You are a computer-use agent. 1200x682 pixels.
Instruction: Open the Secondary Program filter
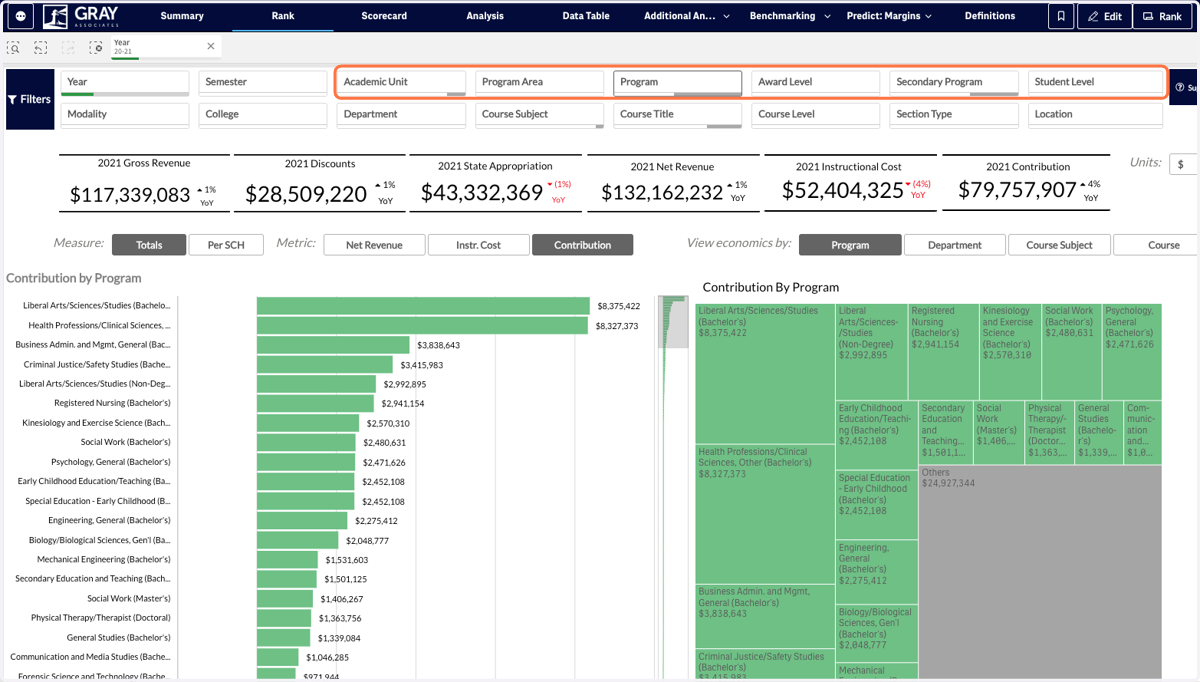click(x=953, y=83)
